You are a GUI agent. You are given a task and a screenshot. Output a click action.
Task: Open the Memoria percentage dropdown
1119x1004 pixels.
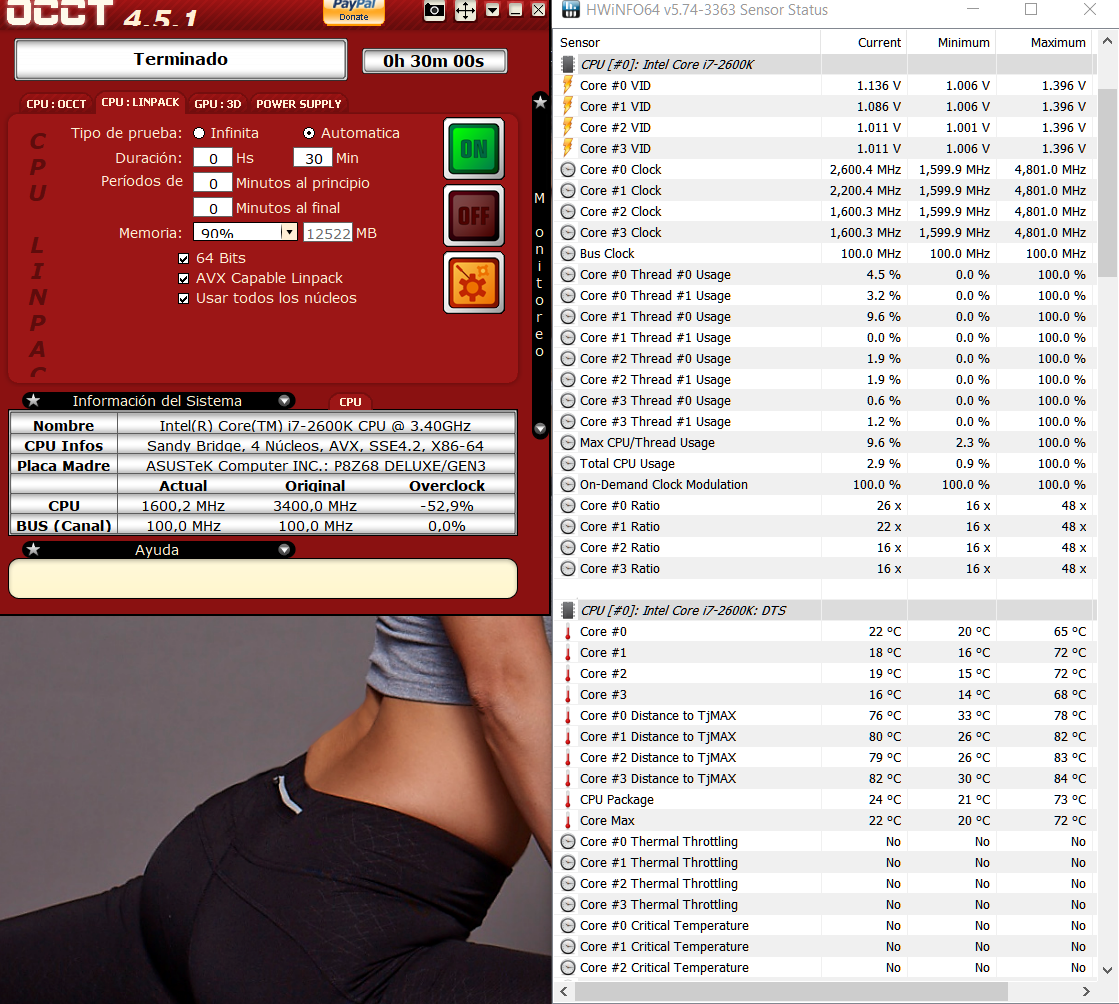click(288, 232)
